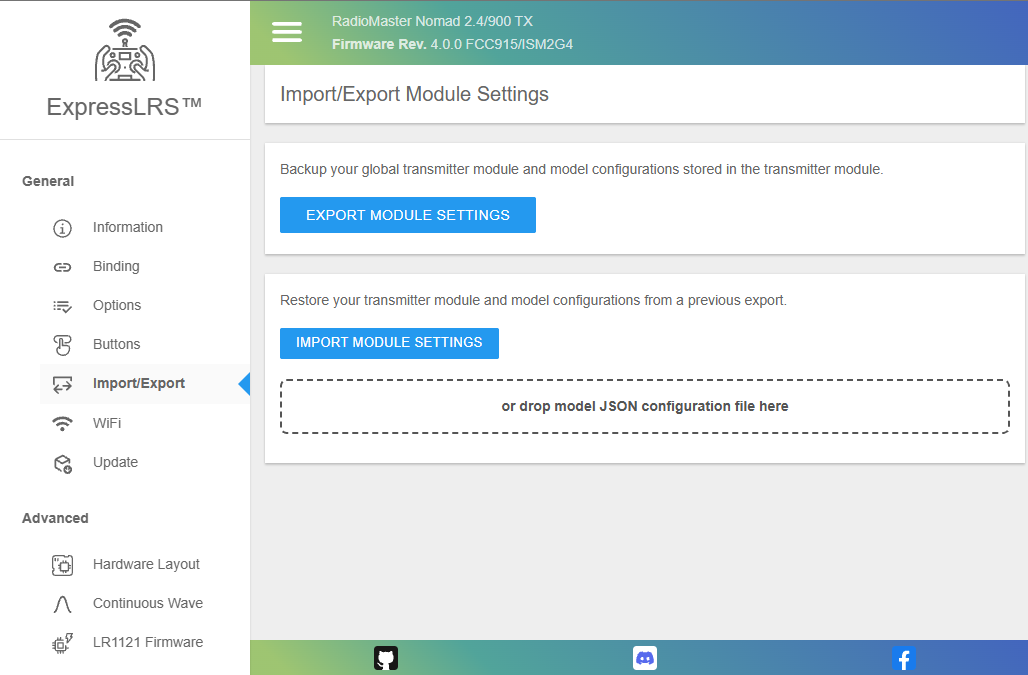Go to LR1121 Firmware page
The height and width of the screenshot is (675, 1028).
coord(147,642)
